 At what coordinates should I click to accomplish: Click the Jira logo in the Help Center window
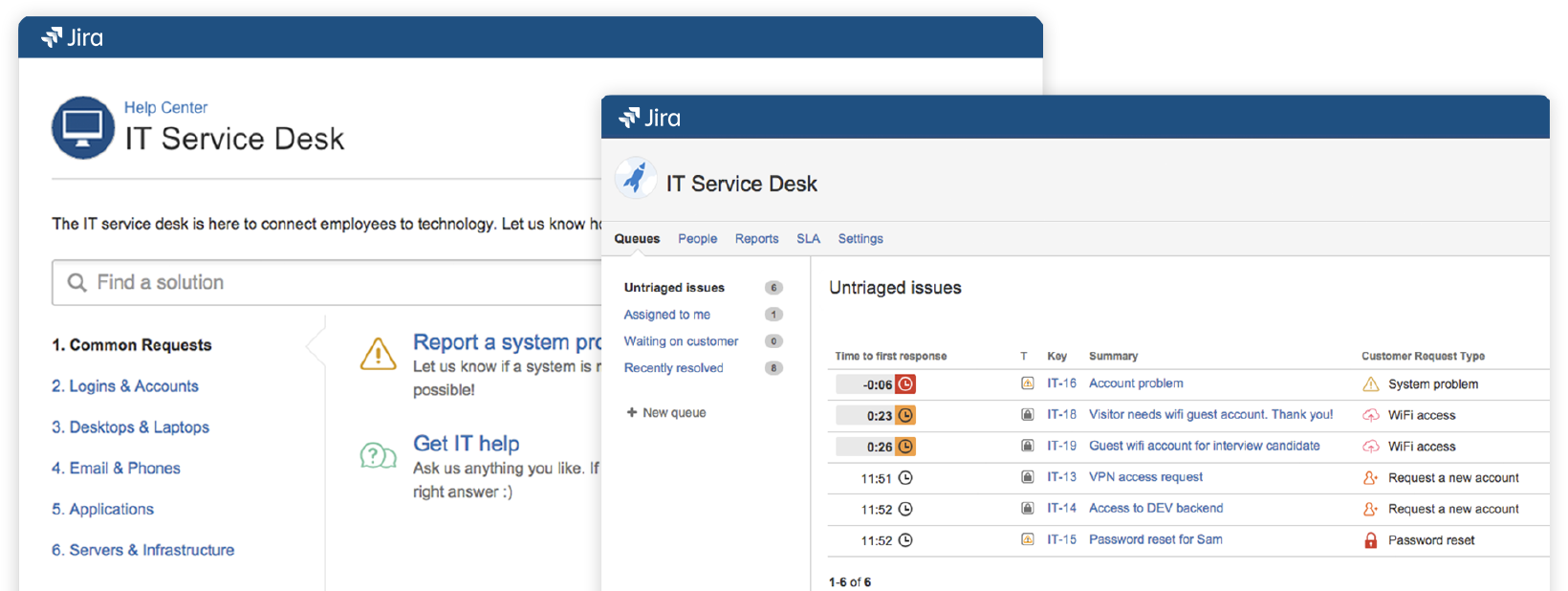tap(72, 37)
